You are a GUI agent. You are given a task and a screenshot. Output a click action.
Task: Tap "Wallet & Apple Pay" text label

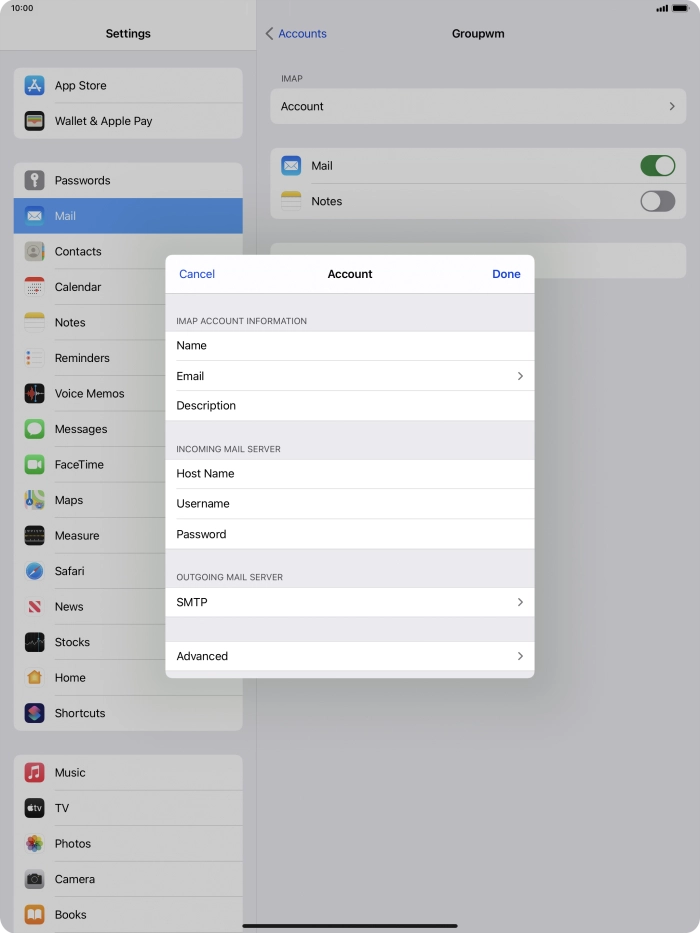coord(104,121)
